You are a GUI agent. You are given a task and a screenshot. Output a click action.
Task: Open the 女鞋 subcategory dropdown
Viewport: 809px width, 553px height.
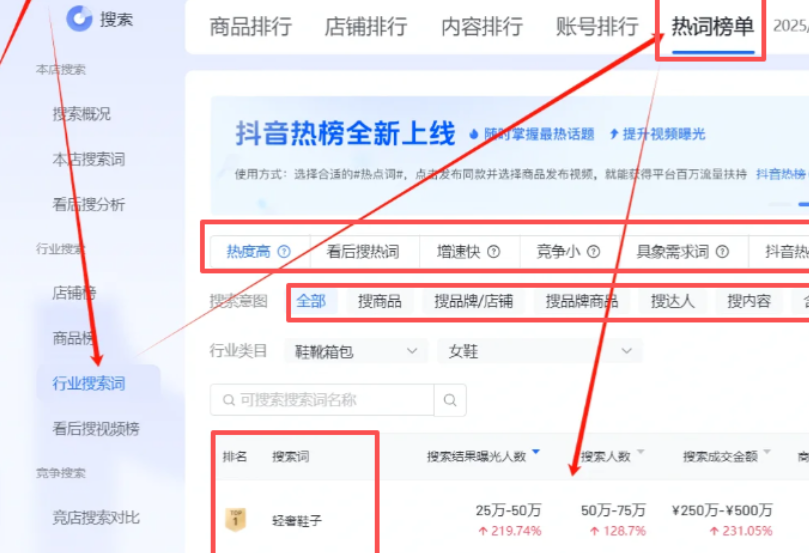click(540, 351)
